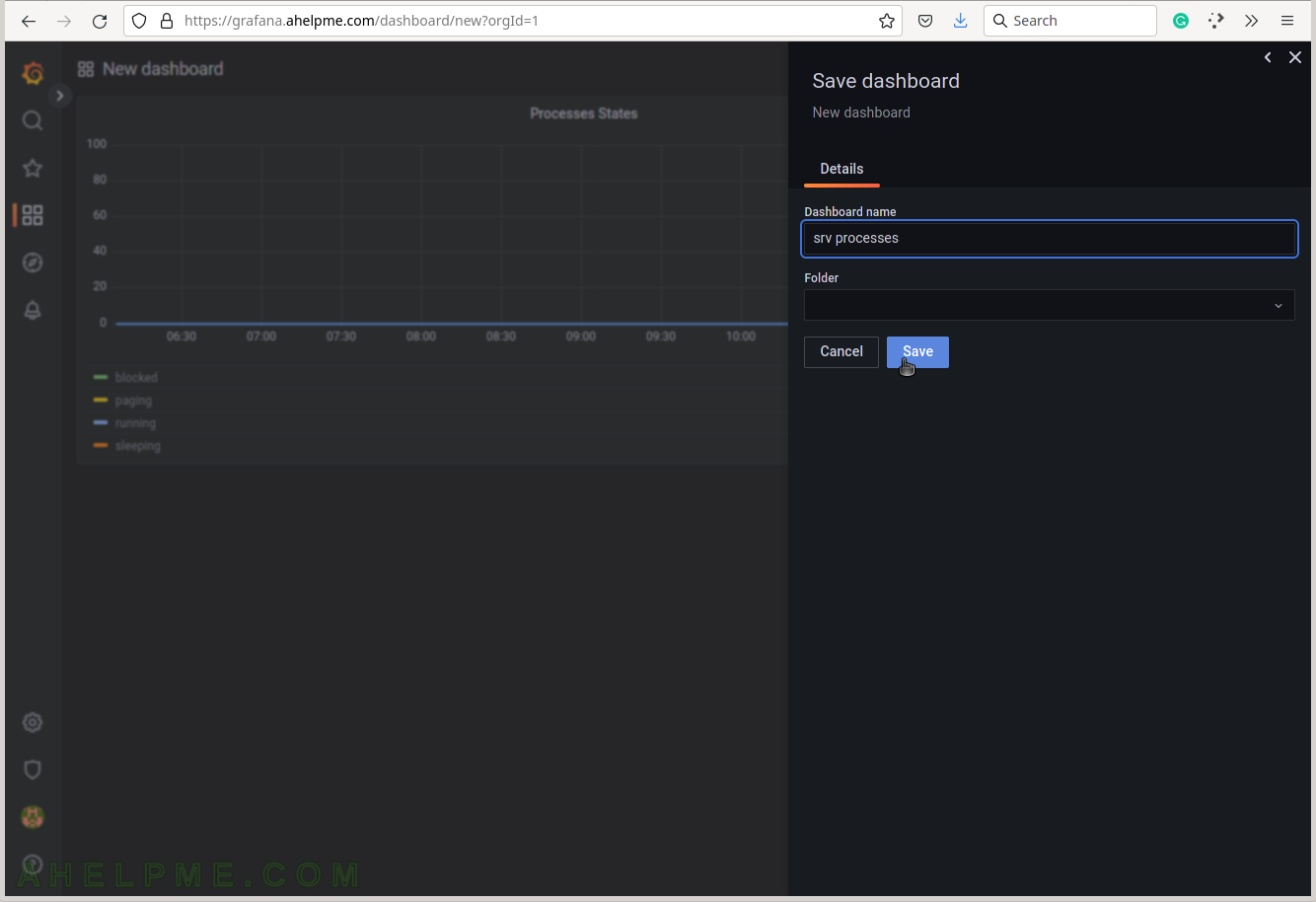This screenshot has height=902, width=1316.
Task: Open Configuration gear icon in sidebar
Action: pyautogui.click(x=33, y=722)
